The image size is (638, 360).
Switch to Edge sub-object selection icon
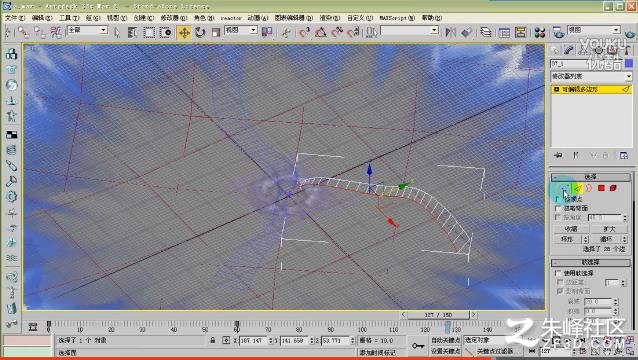577,188
